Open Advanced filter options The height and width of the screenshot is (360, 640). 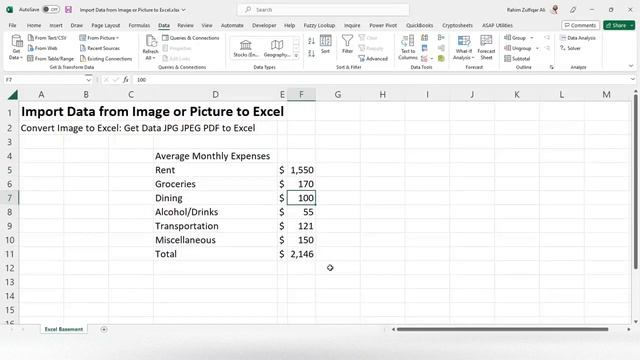373,59
